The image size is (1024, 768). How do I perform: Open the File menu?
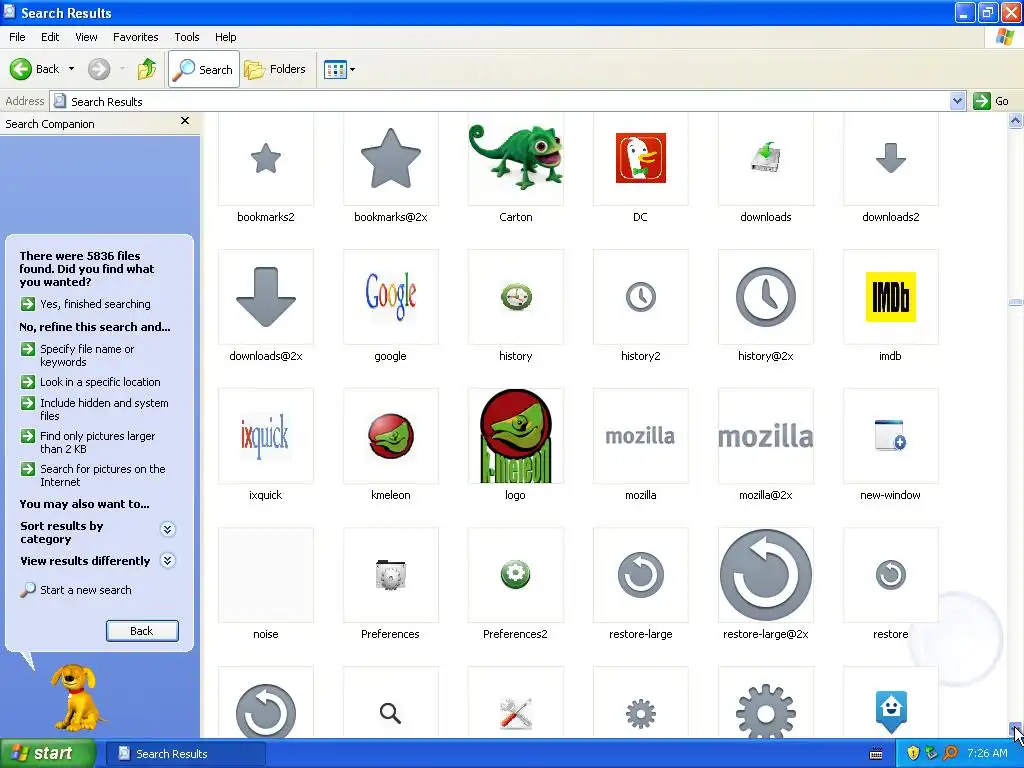point(18,37)
